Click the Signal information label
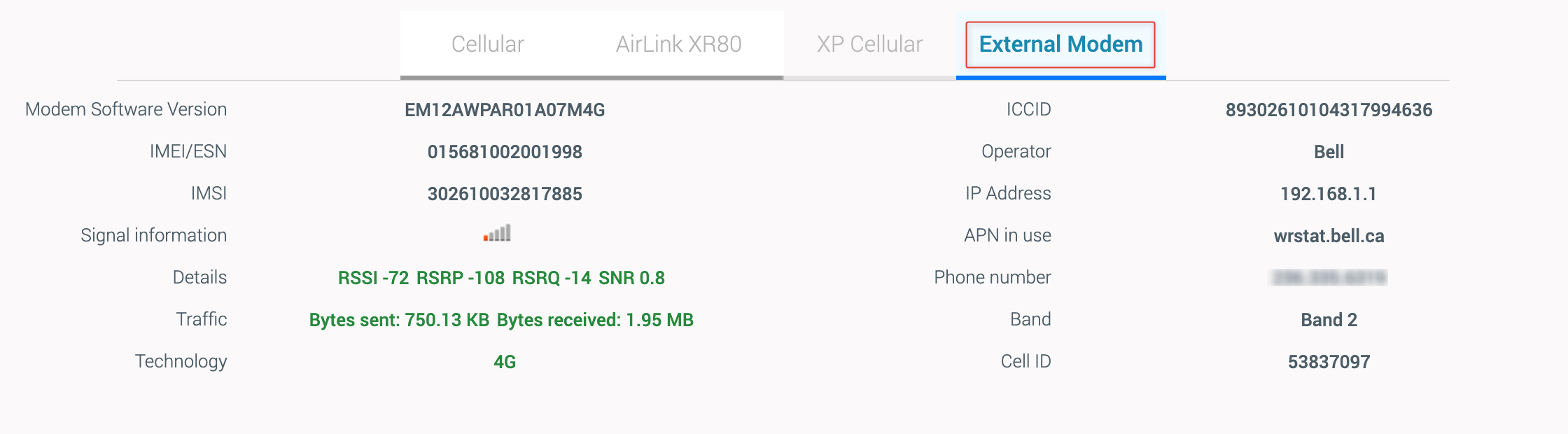1568x434 pixels. (x=153, y=236)
